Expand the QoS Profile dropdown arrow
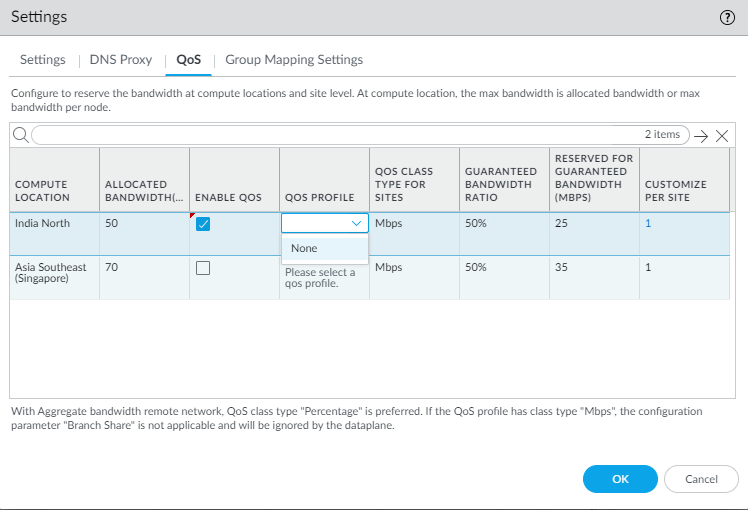 [x=357, y=224]
